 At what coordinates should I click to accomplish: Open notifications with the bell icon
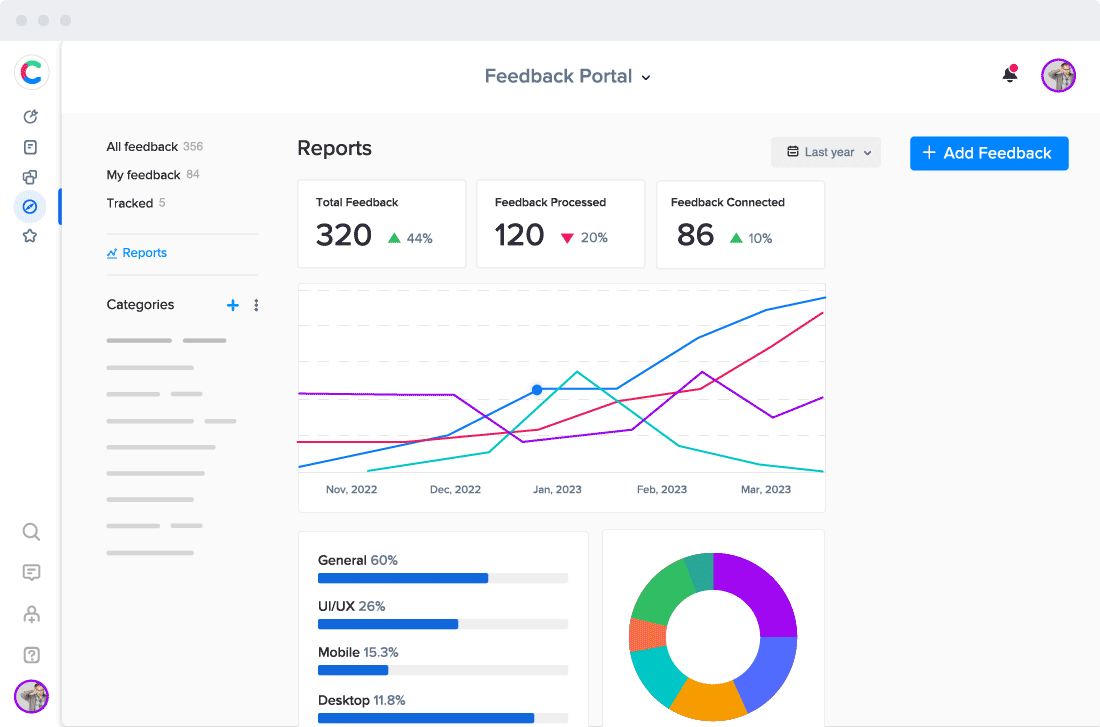click(x=1010, y=75)
